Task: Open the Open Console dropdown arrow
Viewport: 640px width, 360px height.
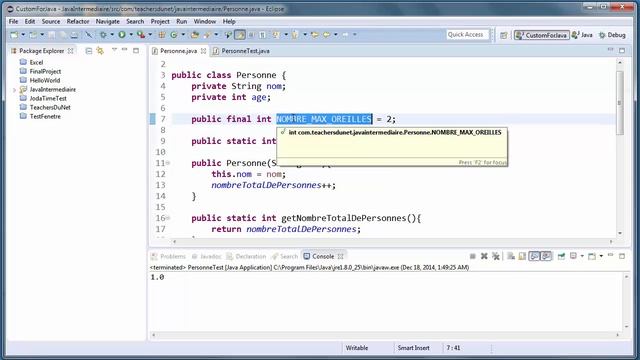Action: [x=601, y=256]
